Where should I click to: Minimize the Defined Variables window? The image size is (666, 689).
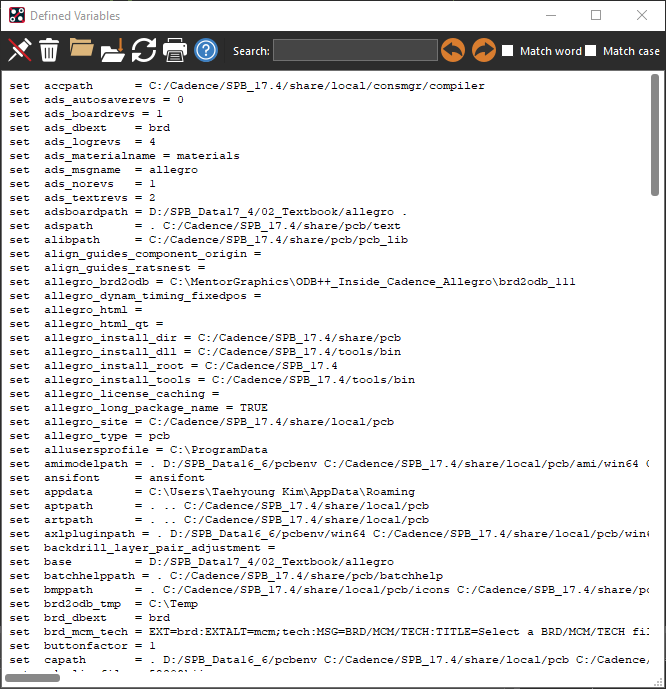tap(551, 15)
